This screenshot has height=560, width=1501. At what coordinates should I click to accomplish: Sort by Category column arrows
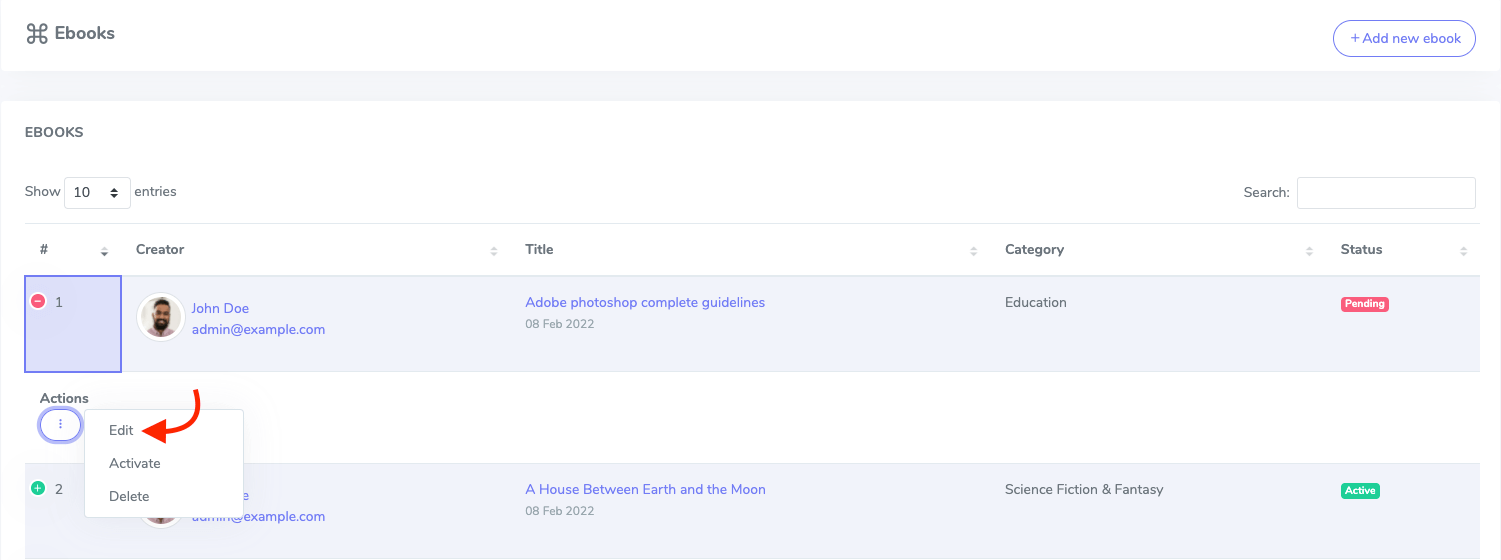1309,250
